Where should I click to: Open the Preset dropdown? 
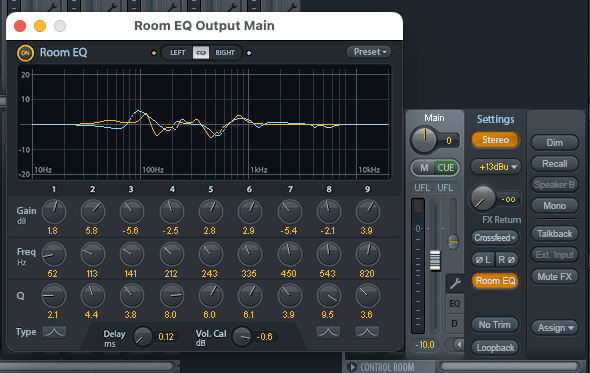tap(369, 52)
